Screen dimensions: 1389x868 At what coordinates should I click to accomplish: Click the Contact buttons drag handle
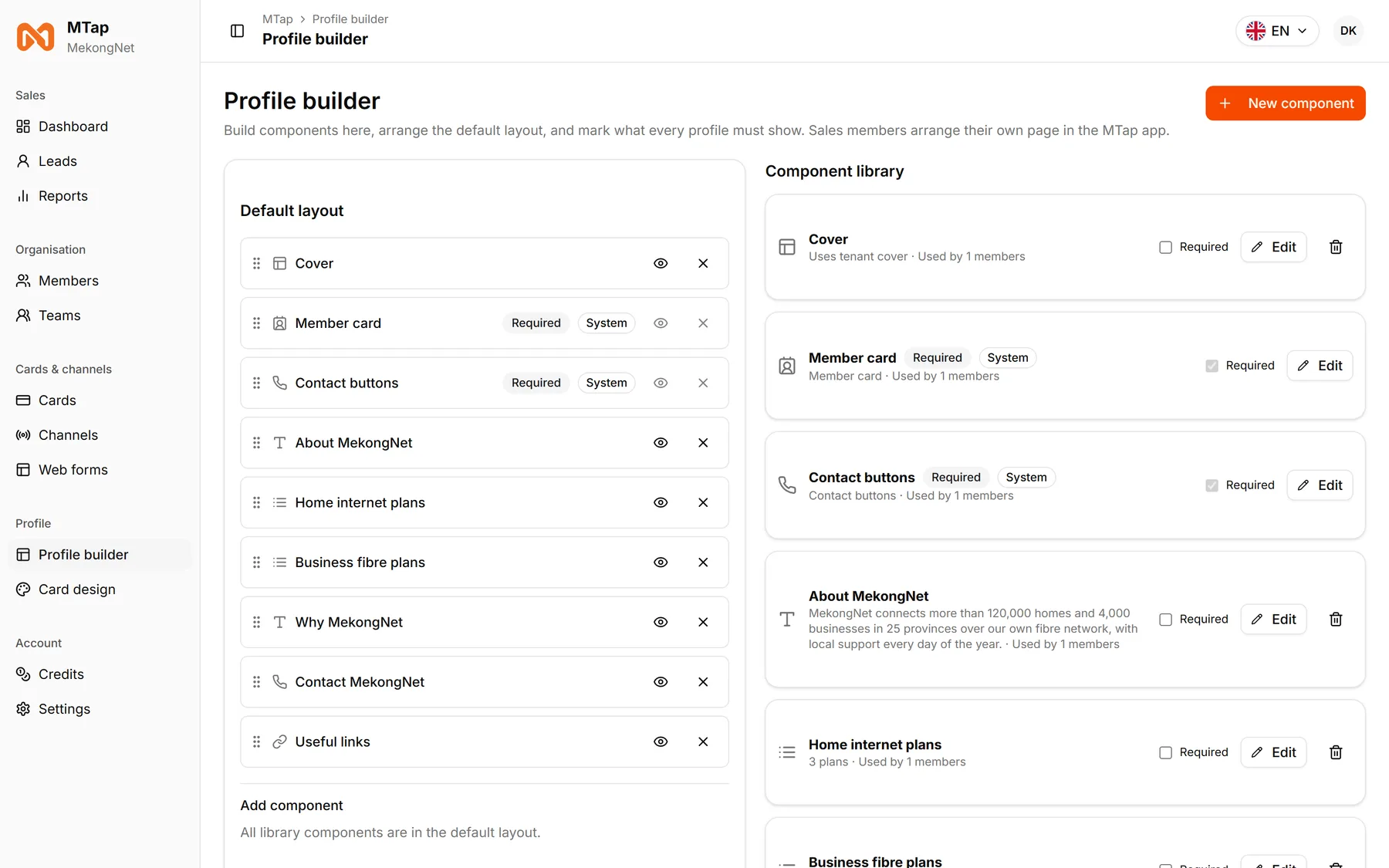point(256,383)
